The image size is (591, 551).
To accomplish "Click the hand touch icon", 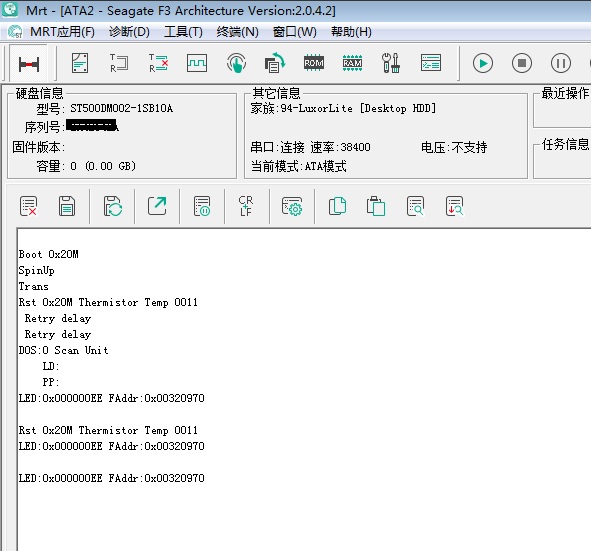I will pos(236,63).
